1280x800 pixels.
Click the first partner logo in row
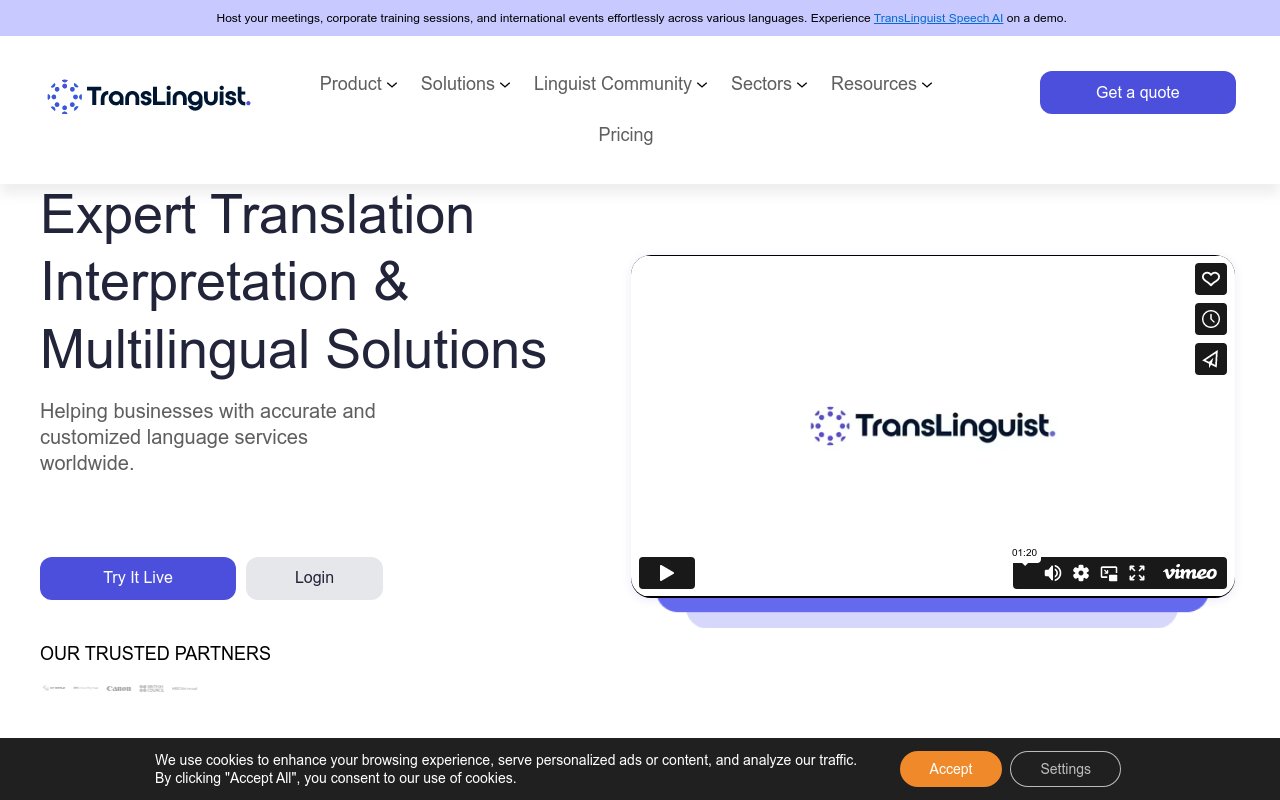tap(54, 688)
